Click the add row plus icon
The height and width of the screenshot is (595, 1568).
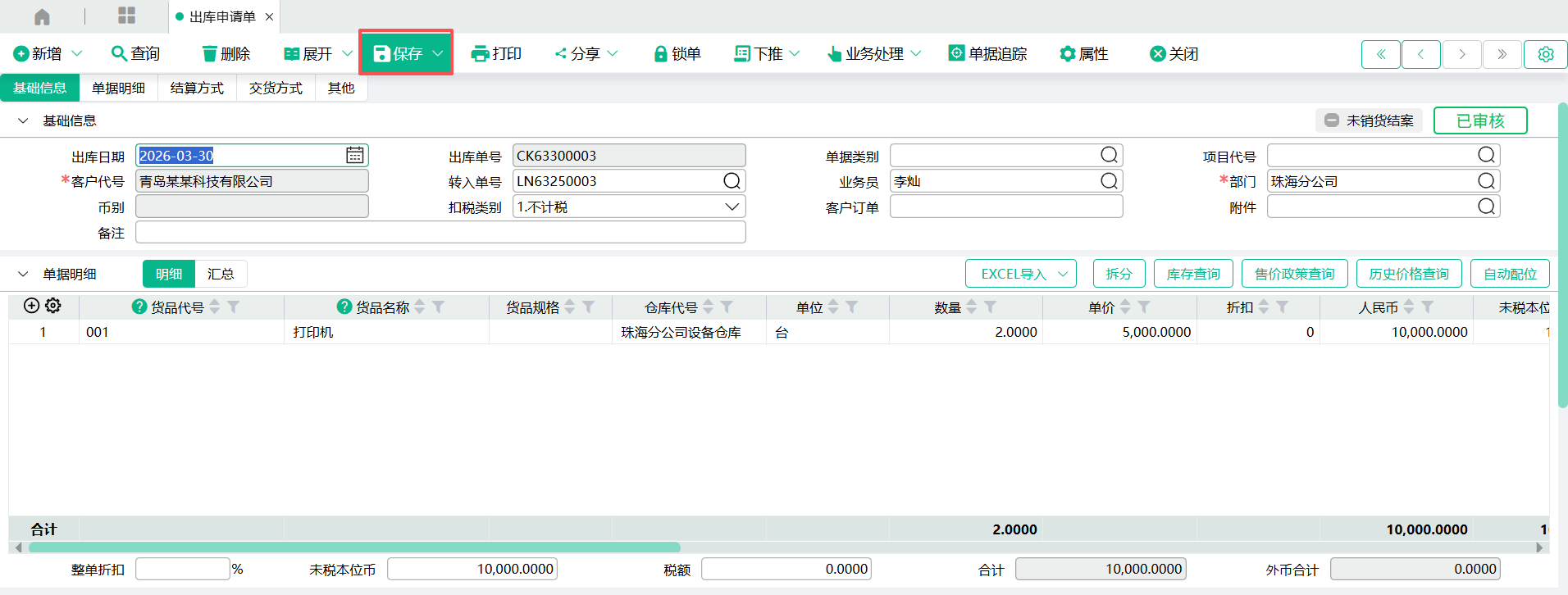point(31,306)
